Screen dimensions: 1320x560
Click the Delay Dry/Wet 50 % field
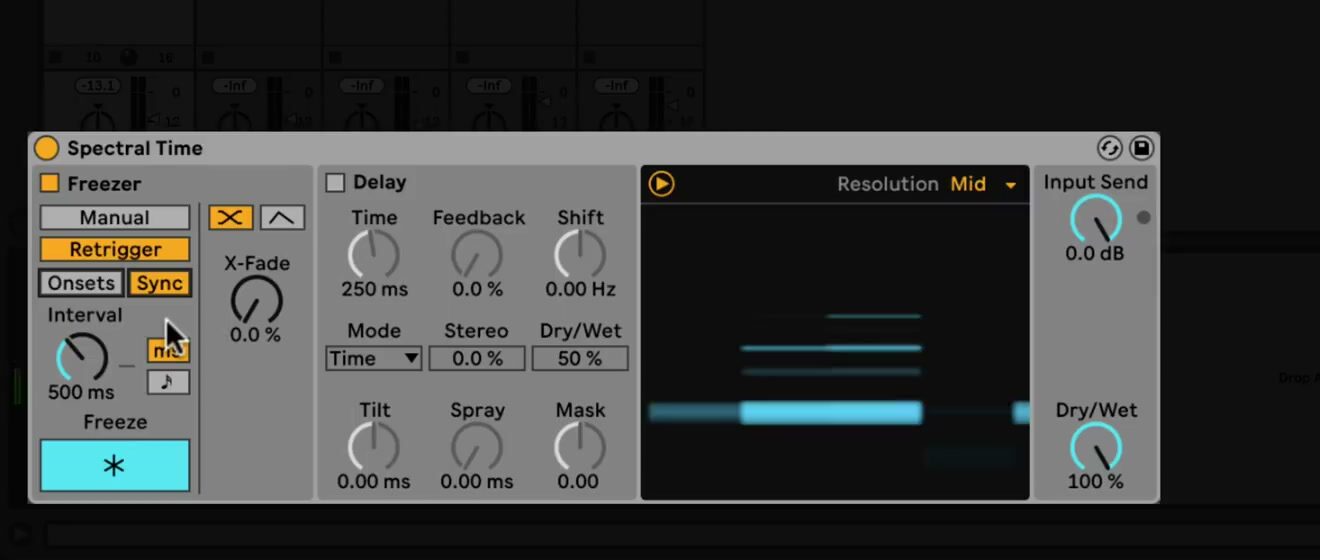[580, 358]
